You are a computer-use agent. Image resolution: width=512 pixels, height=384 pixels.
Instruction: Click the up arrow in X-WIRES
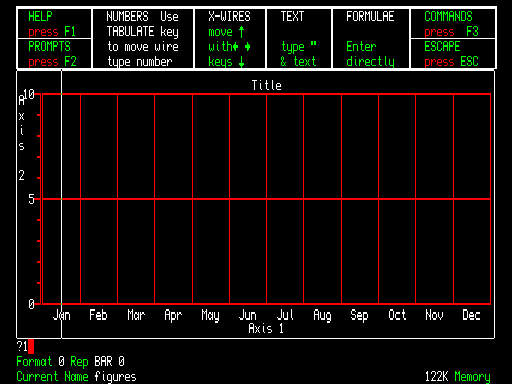242,32
